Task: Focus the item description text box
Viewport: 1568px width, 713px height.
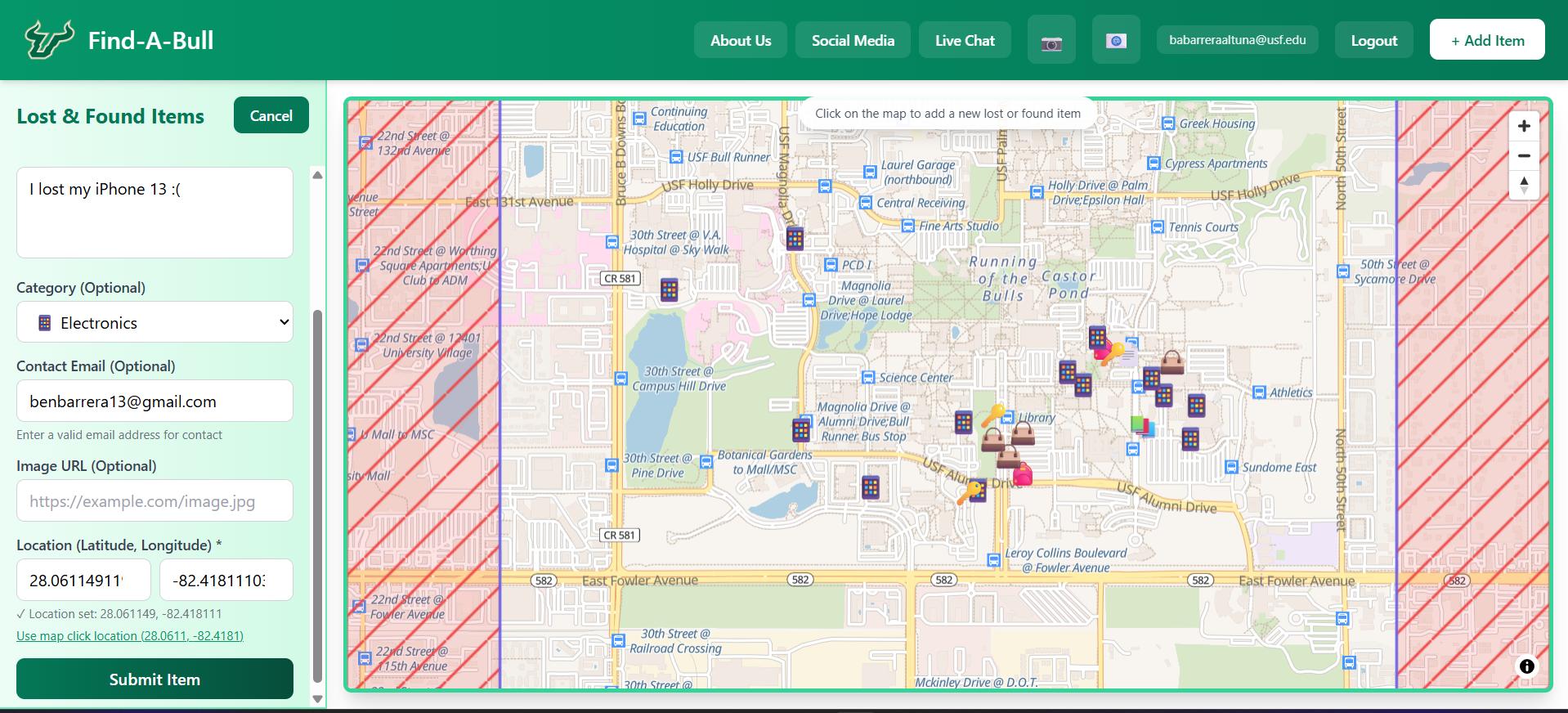Action: click(155, 213)
